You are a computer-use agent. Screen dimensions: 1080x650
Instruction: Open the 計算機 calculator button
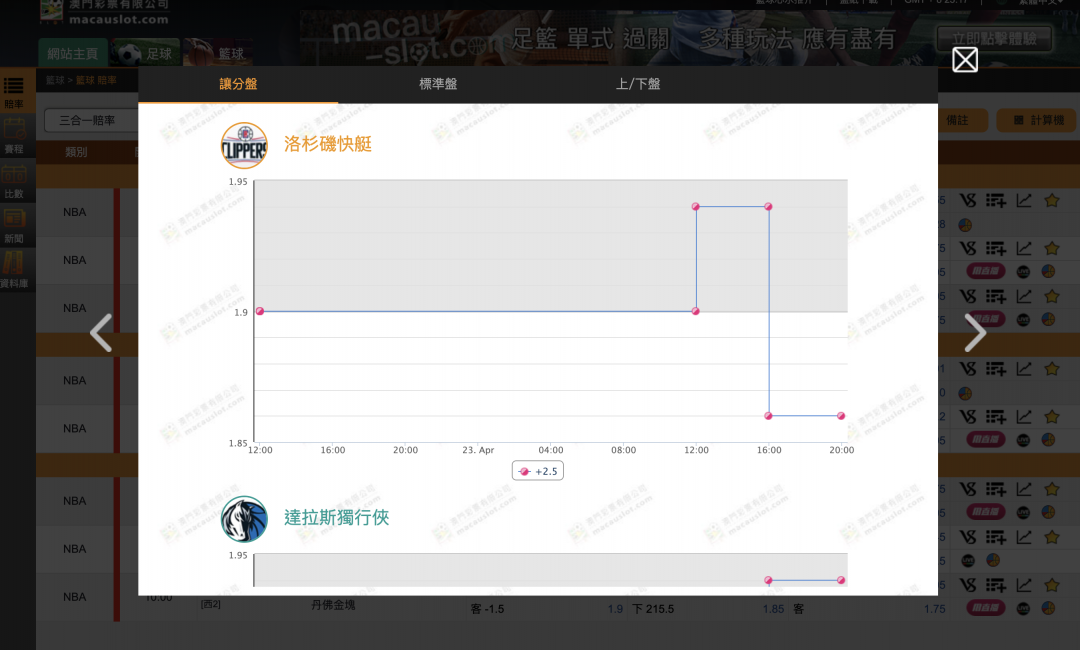pos(1038,120)
